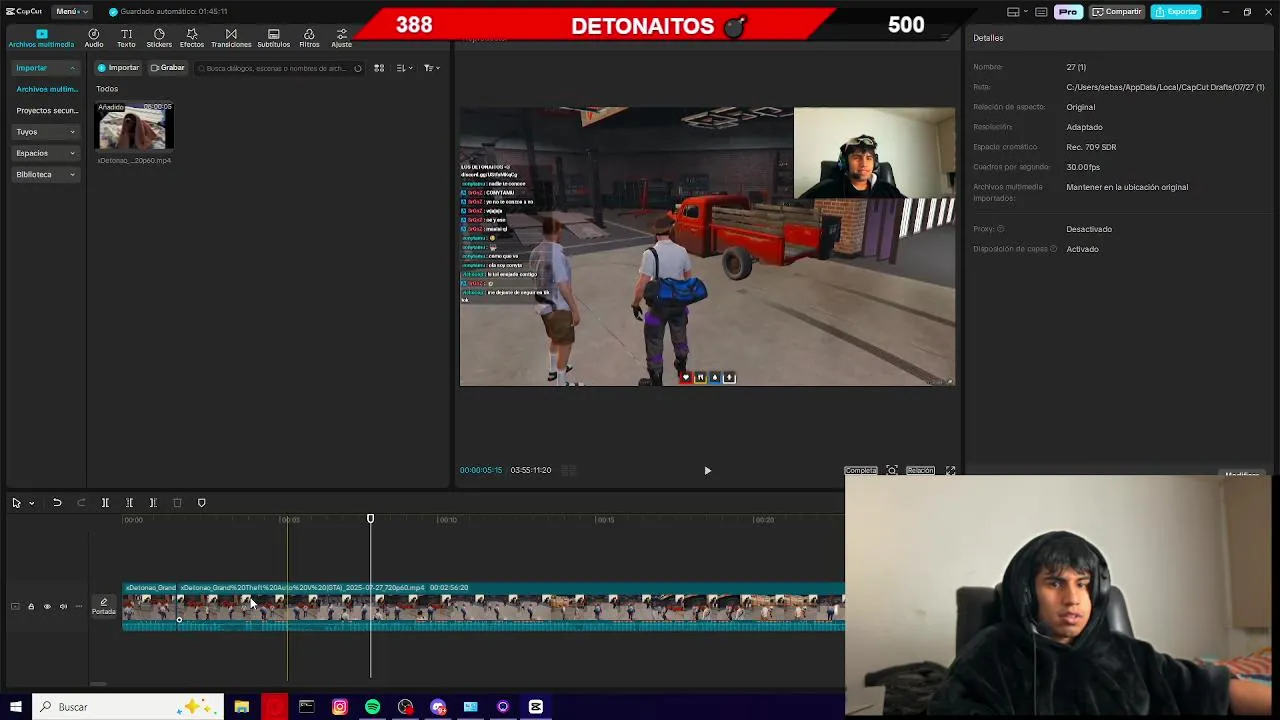1280x720 pixels.
Task: Hide the main video track
Action: (47, 606)
